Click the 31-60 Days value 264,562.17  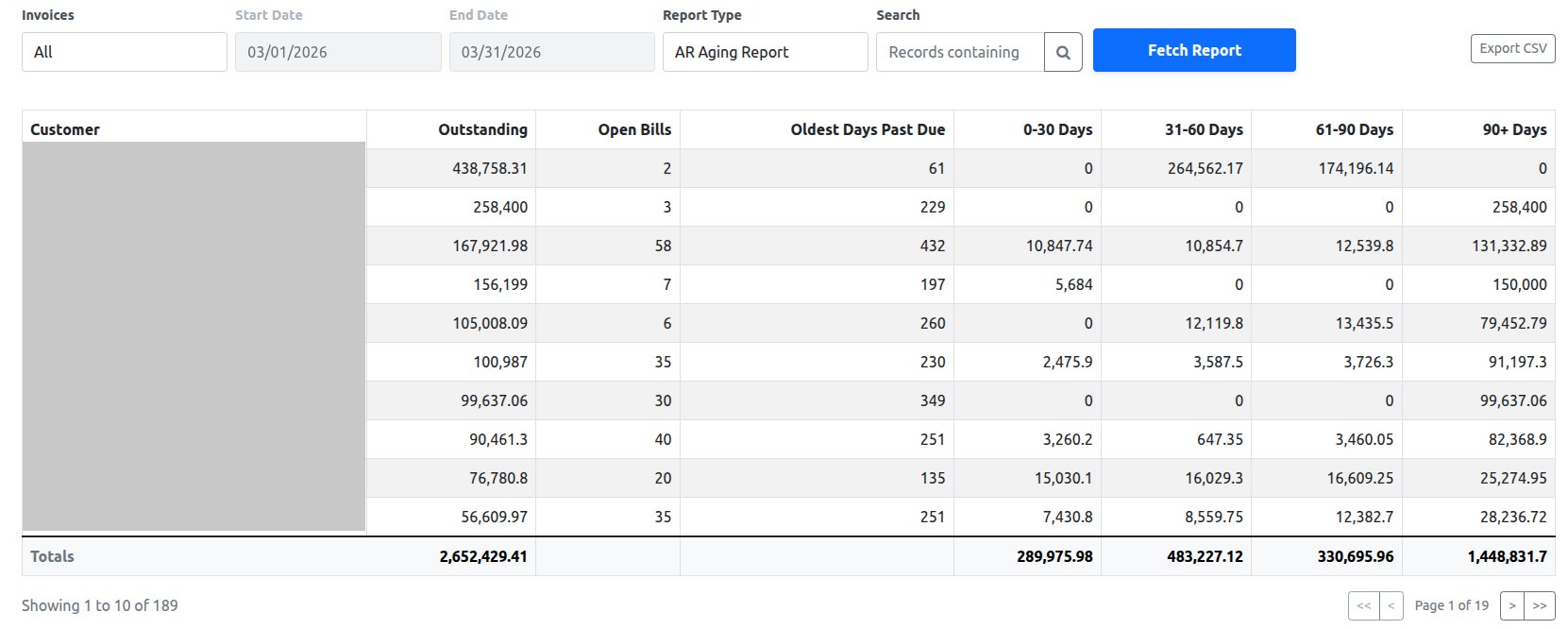pyautogui.click(x=1206, y=168)
